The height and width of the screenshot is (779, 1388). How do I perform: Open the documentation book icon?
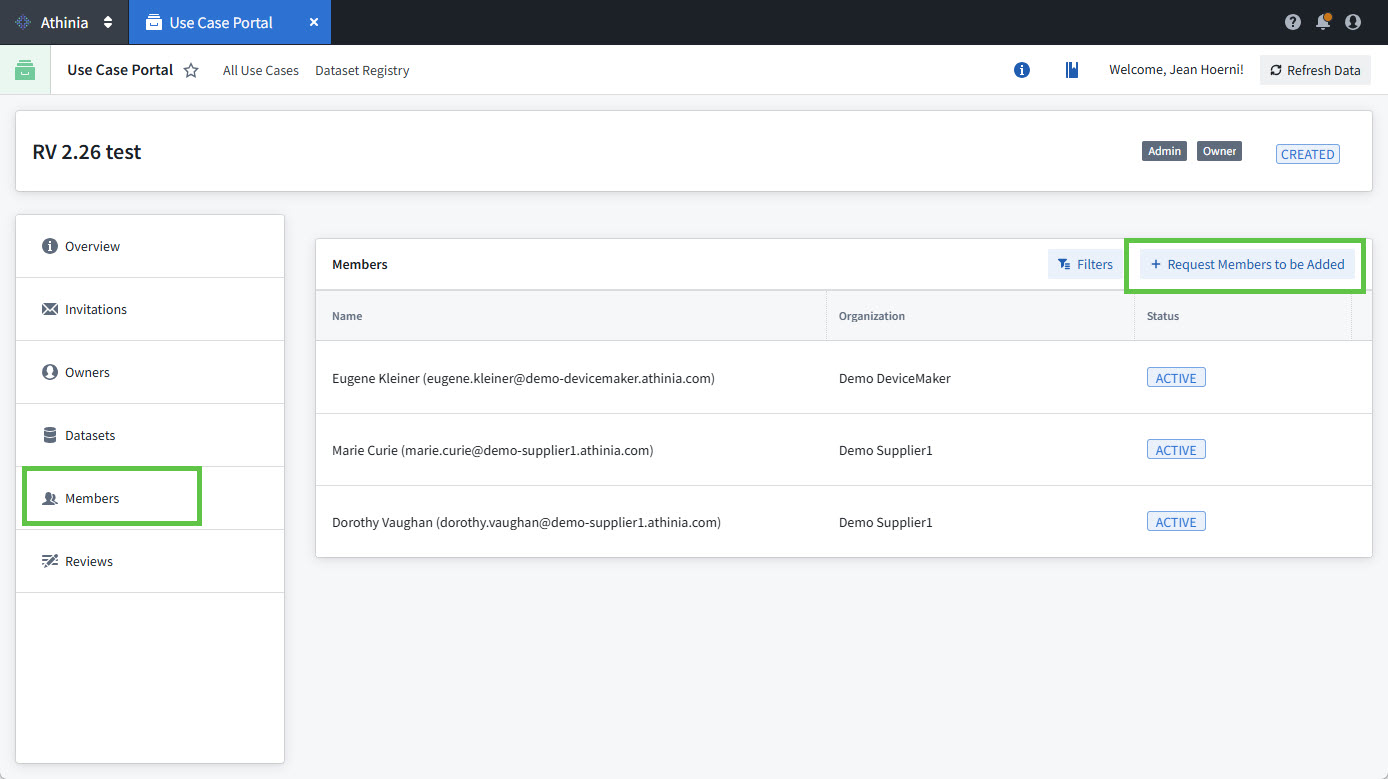pos(1072,70)
